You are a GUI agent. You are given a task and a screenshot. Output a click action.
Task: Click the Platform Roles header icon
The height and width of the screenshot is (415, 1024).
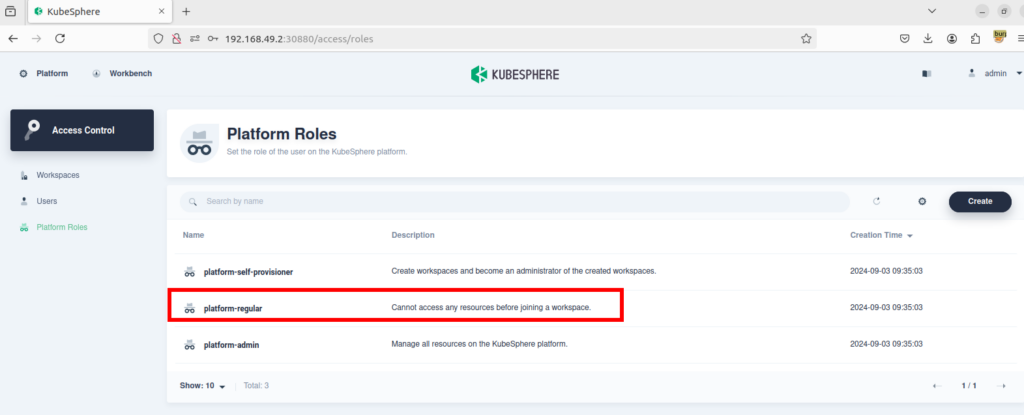coord(199,142)
